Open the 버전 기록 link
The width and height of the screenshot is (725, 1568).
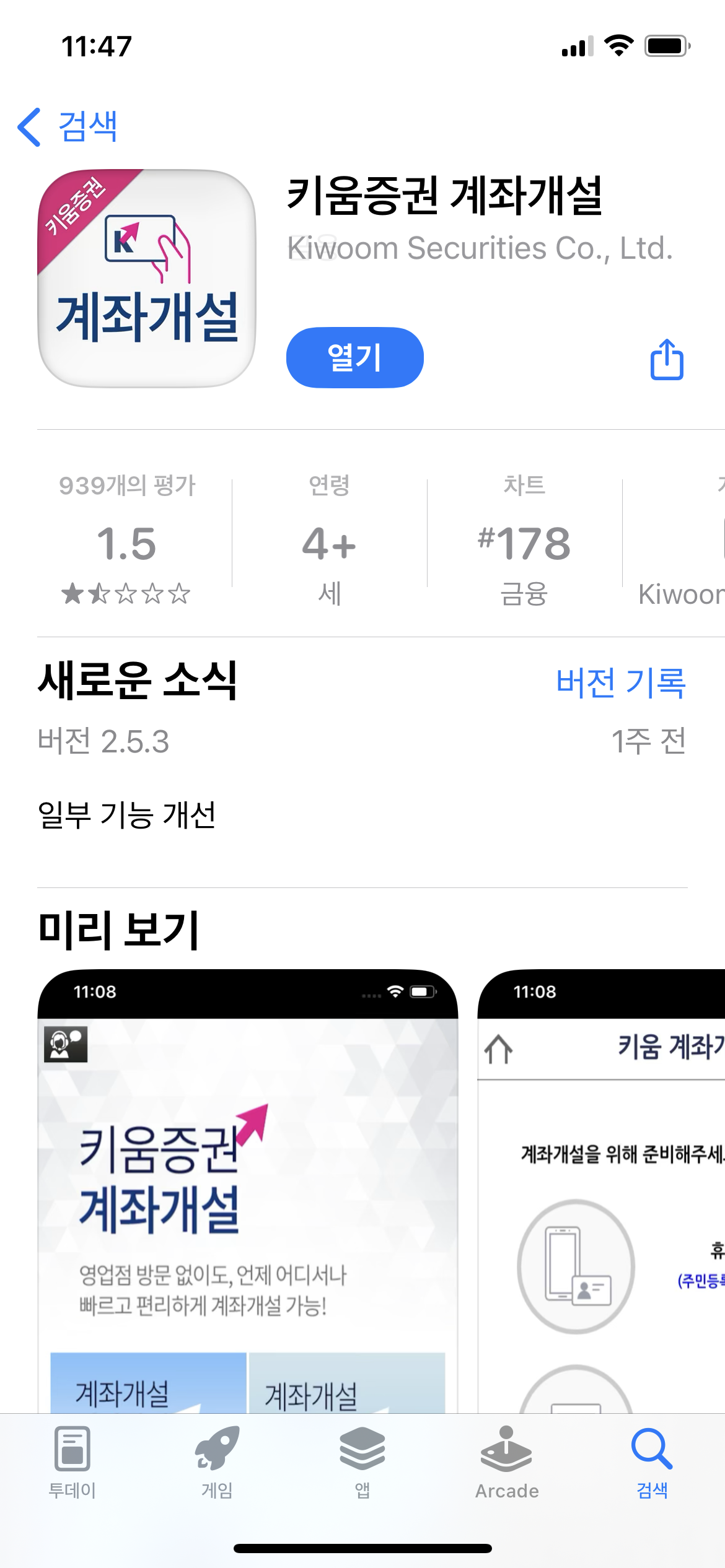click(621, 683)
